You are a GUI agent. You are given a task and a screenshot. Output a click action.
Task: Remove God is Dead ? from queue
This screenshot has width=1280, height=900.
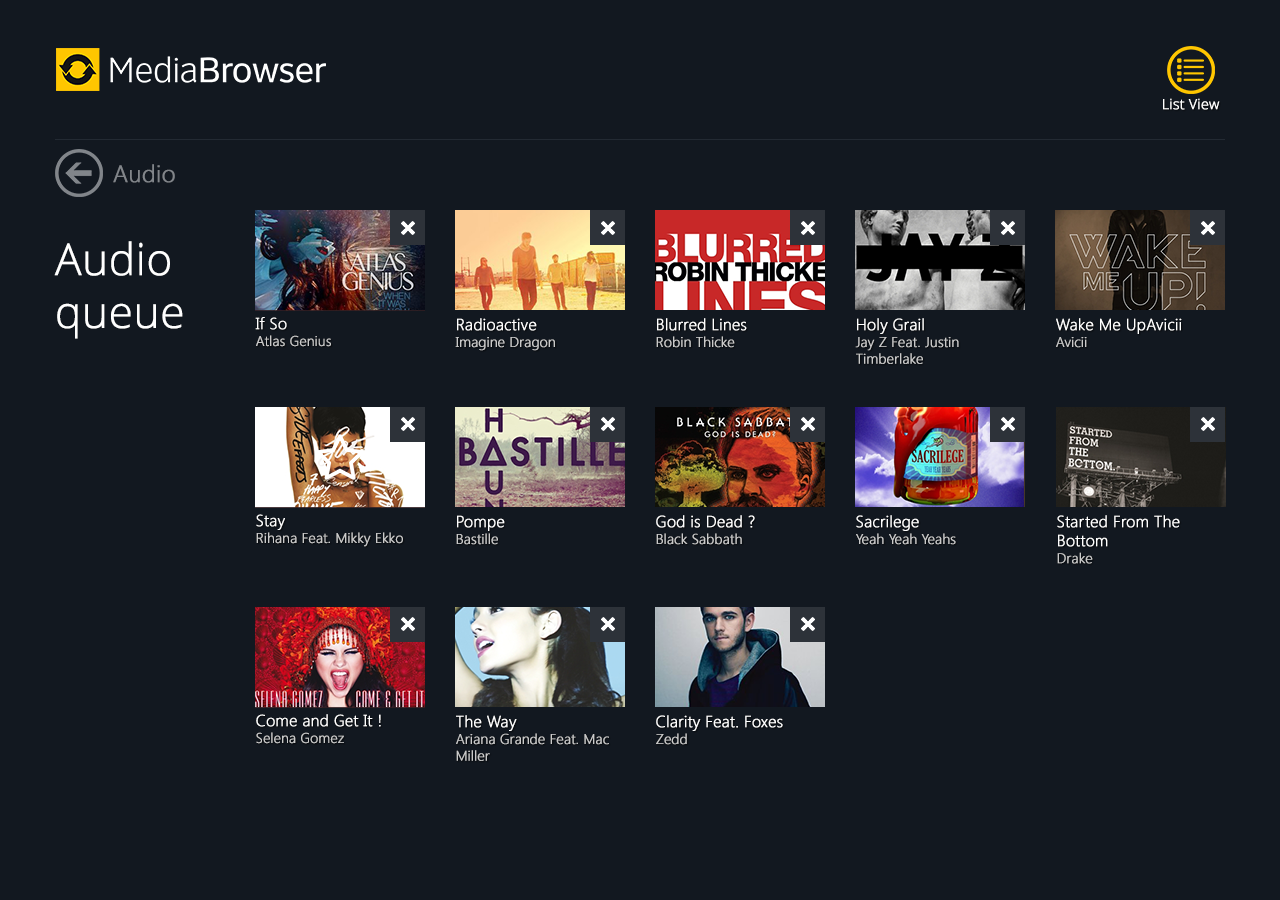pos(807,425)
